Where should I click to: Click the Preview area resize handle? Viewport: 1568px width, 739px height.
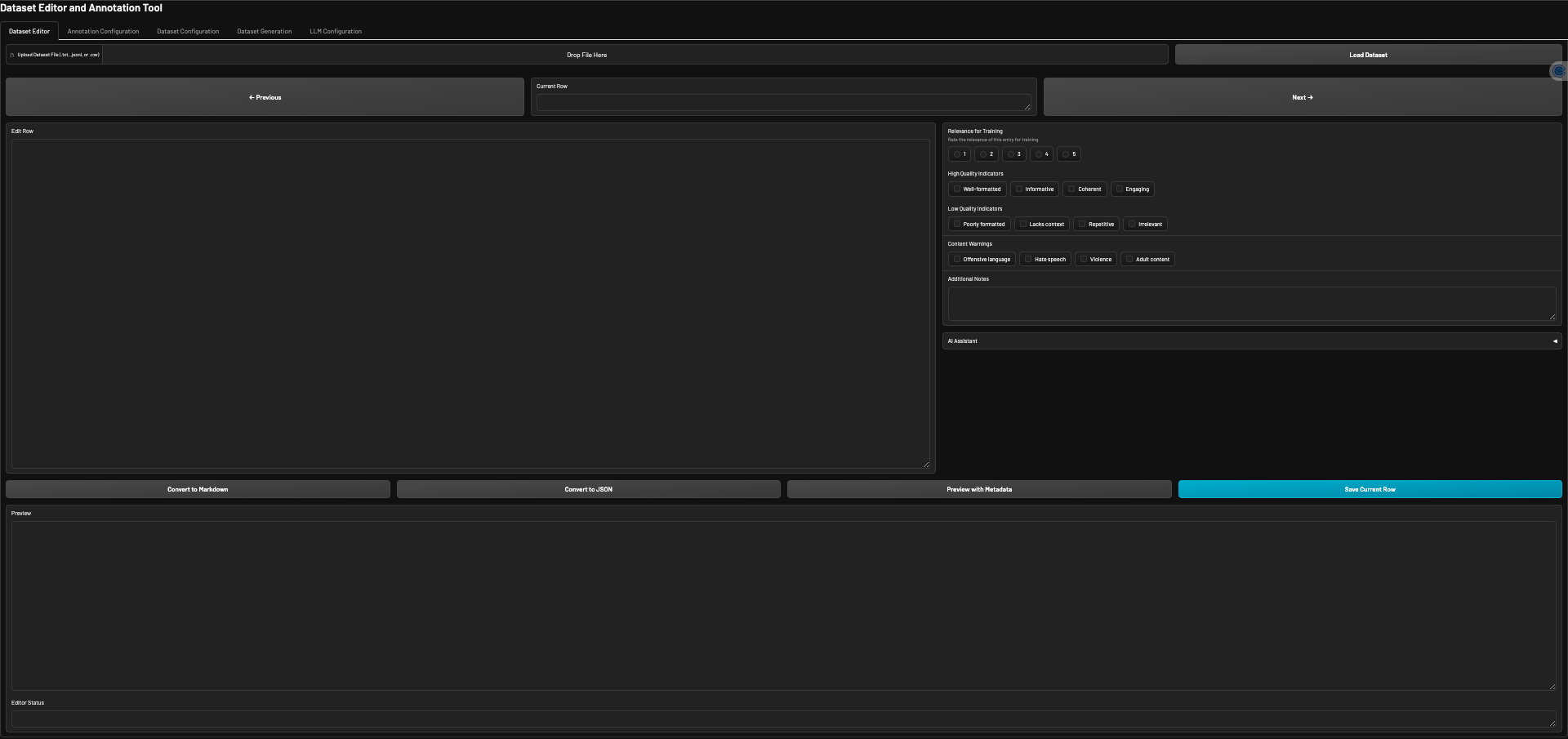(x=1552, y=687)
